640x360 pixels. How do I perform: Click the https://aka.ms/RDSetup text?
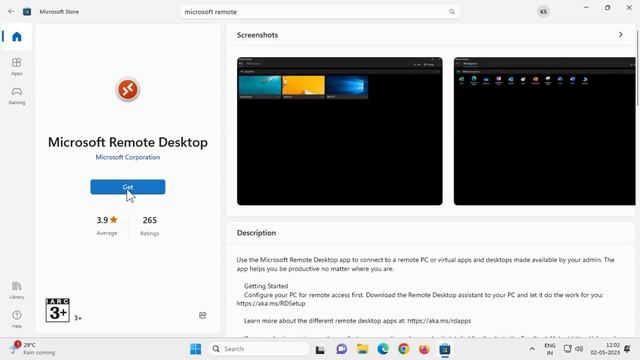pos(271,303)
